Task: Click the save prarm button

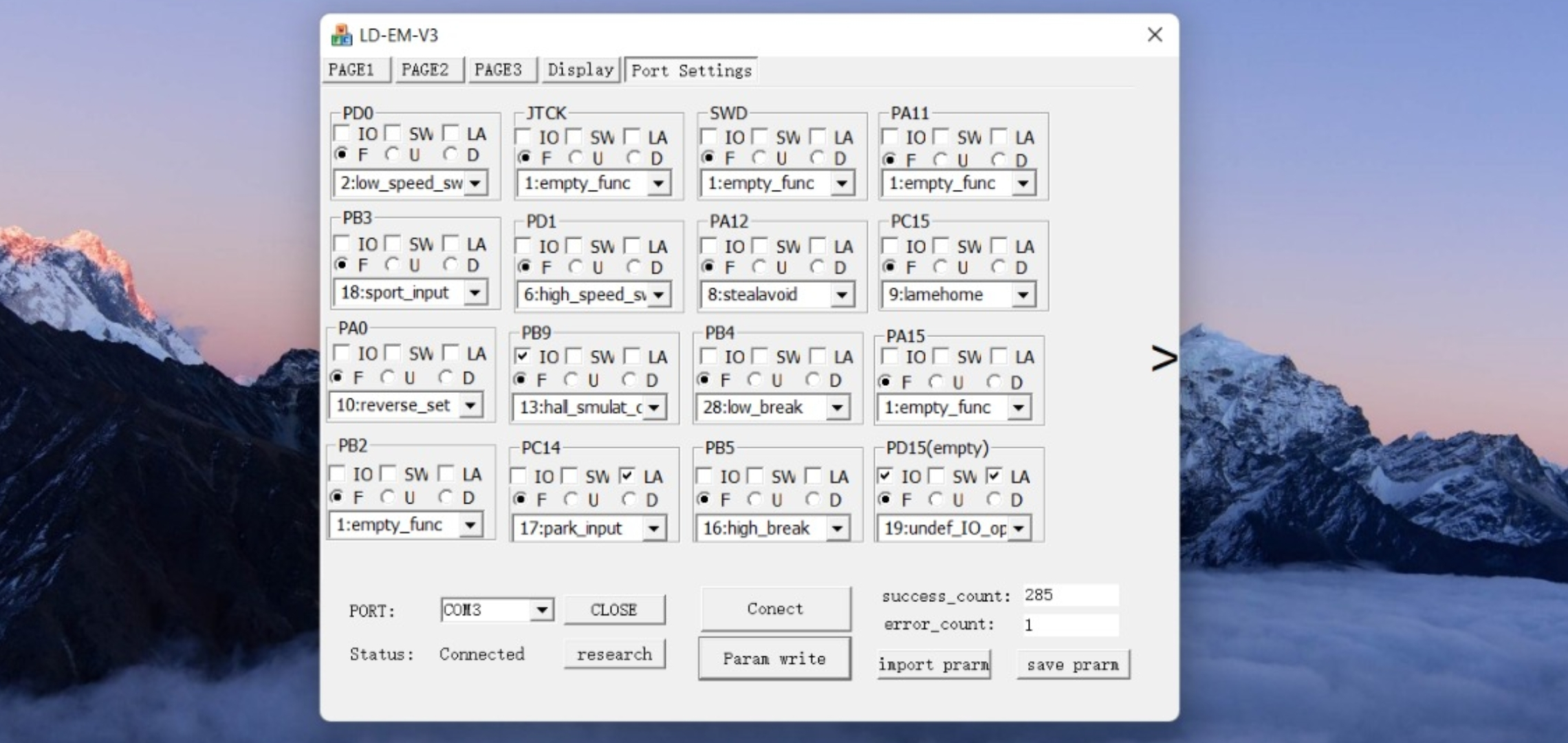Action: (x=1072, y=665)
